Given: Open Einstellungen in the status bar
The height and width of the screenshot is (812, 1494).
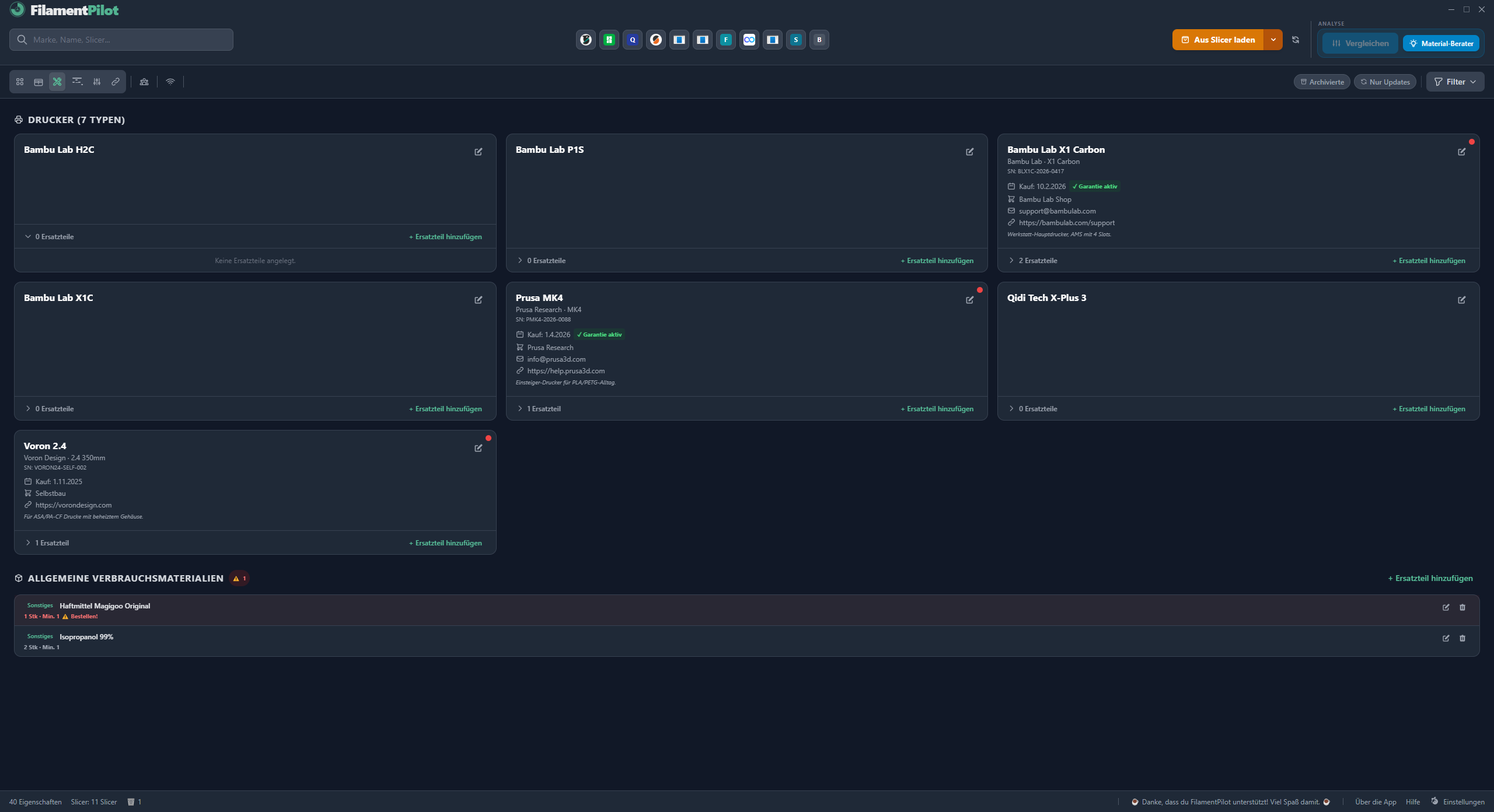Looking at the screenshot, I should pyautogui.click(x=1457, y=802).
